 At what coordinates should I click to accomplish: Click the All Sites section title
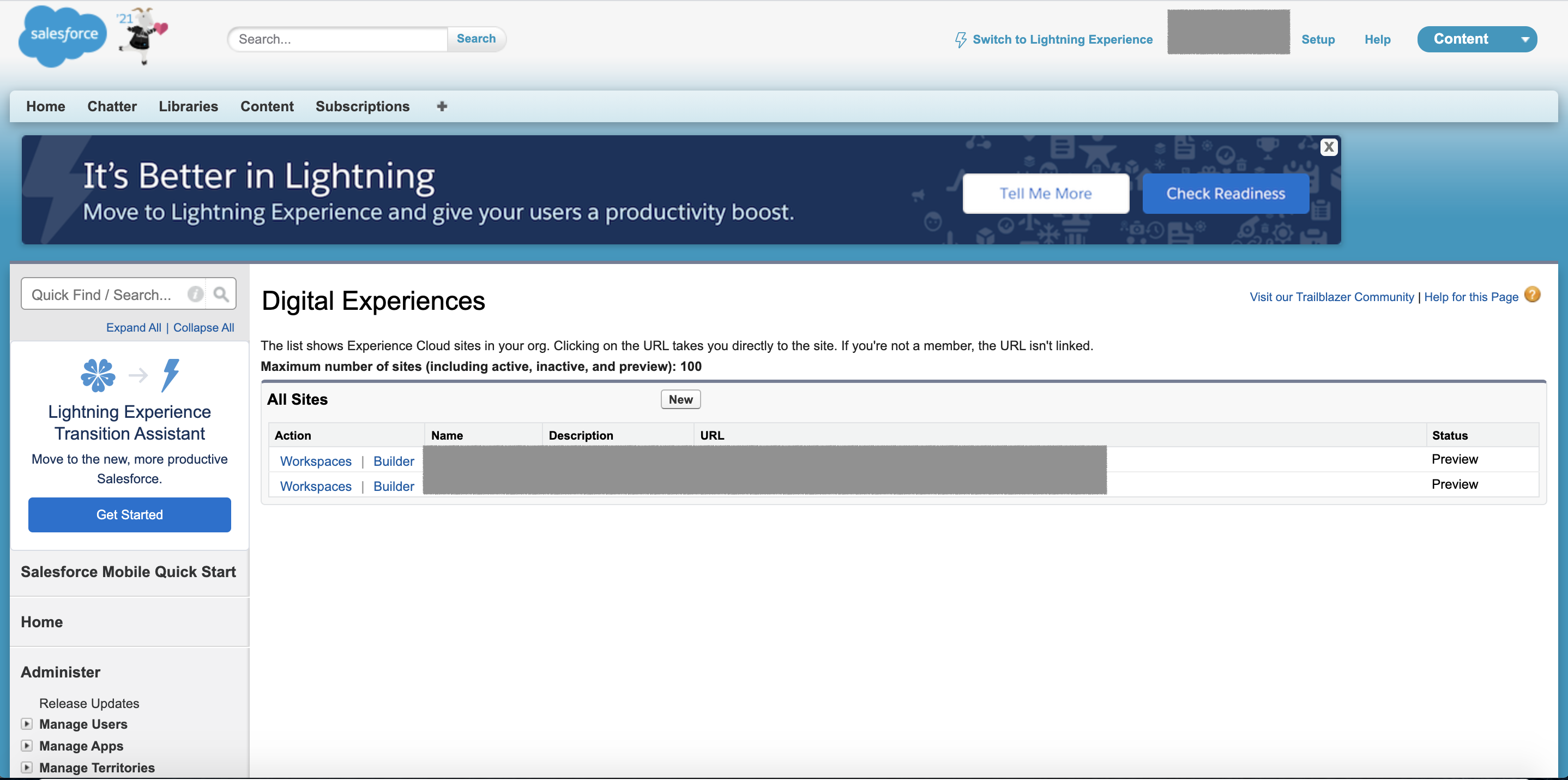(297, 399)
